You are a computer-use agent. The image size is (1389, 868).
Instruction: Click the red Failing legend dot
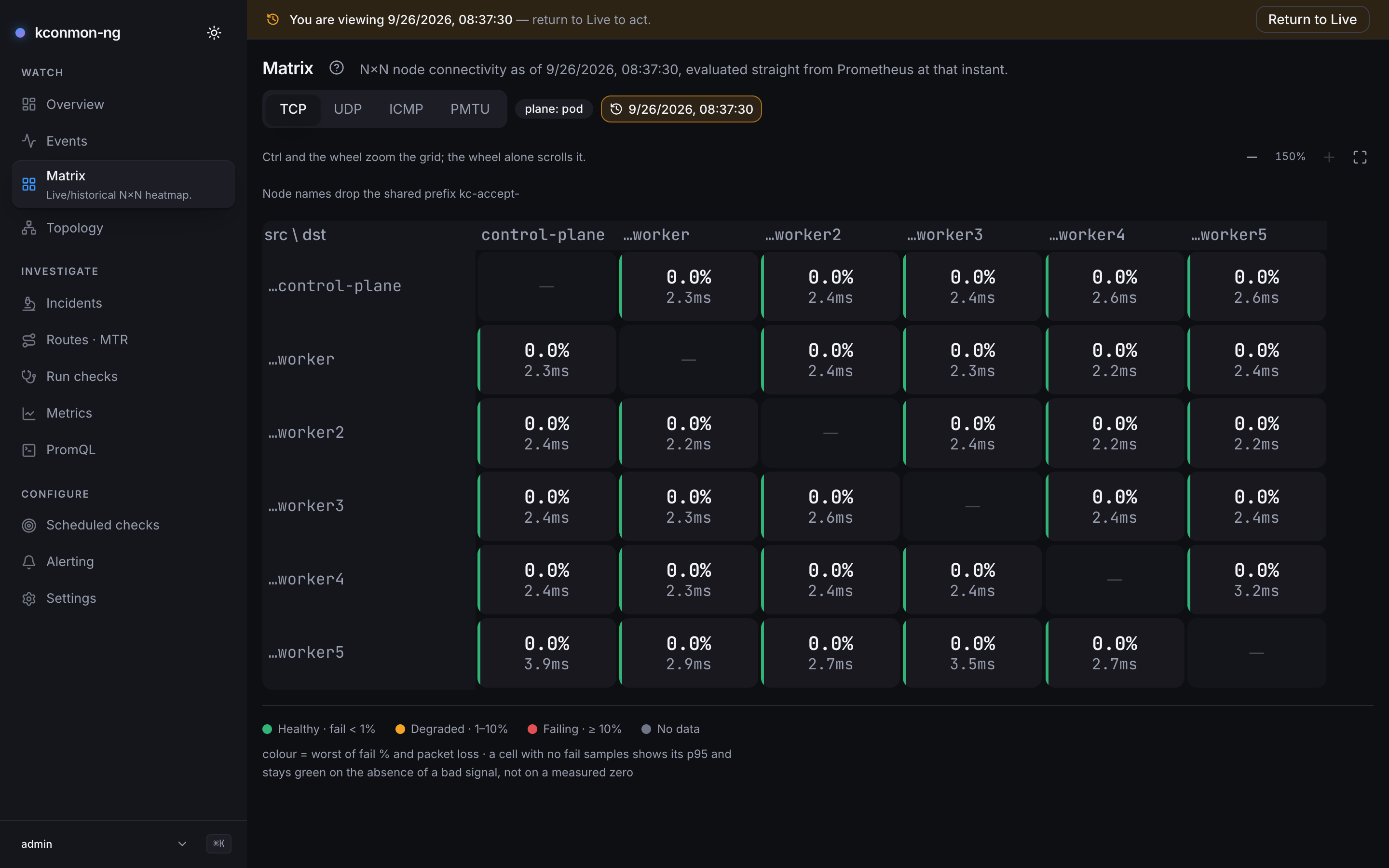click(x=532, y=729)
